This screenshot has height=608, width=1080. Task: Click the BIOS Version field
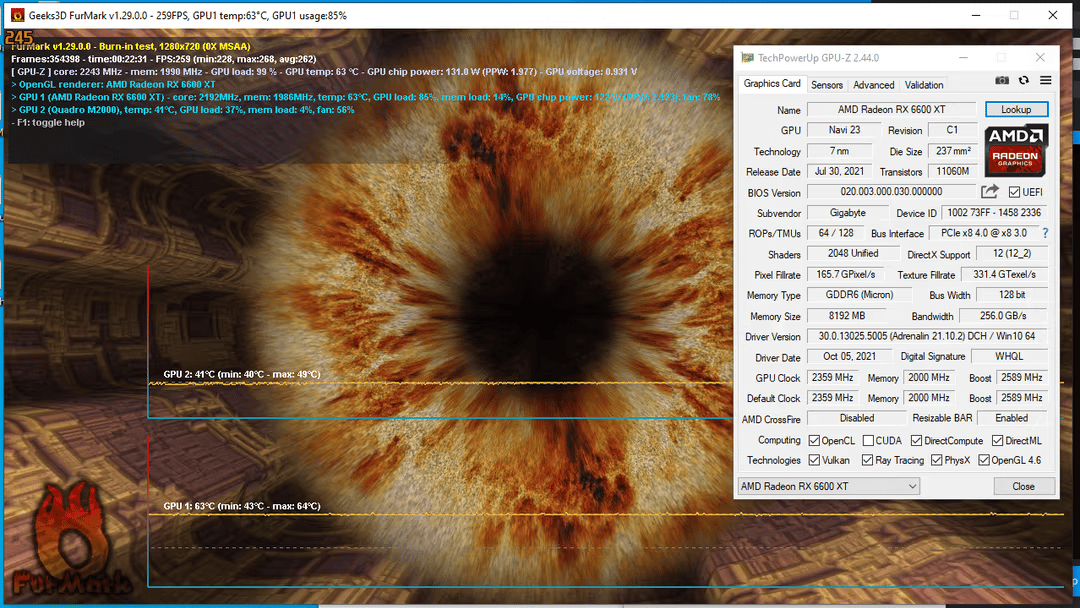coord(891,191)
